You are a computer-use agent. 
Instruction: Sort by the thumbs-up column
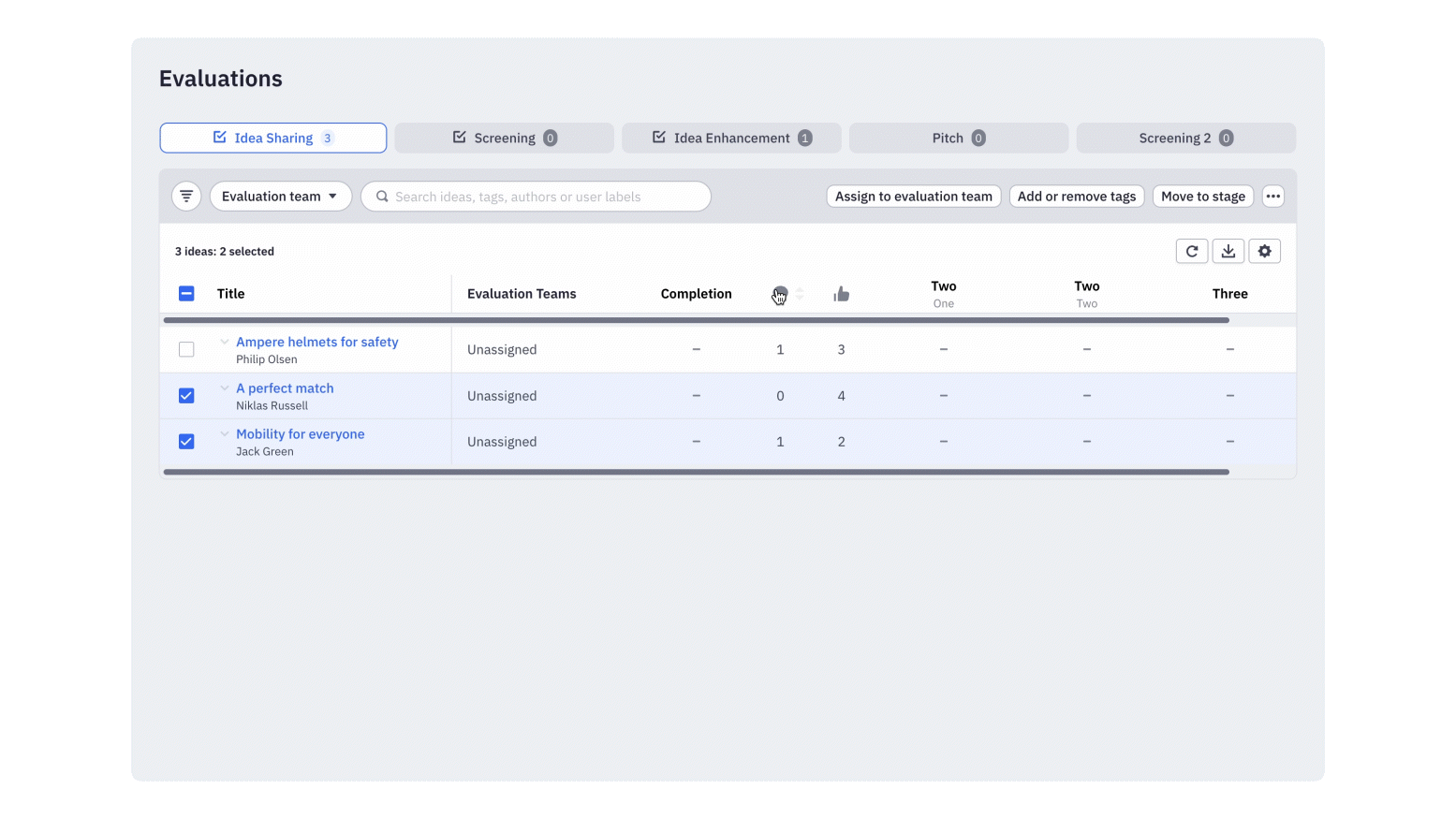841,293
